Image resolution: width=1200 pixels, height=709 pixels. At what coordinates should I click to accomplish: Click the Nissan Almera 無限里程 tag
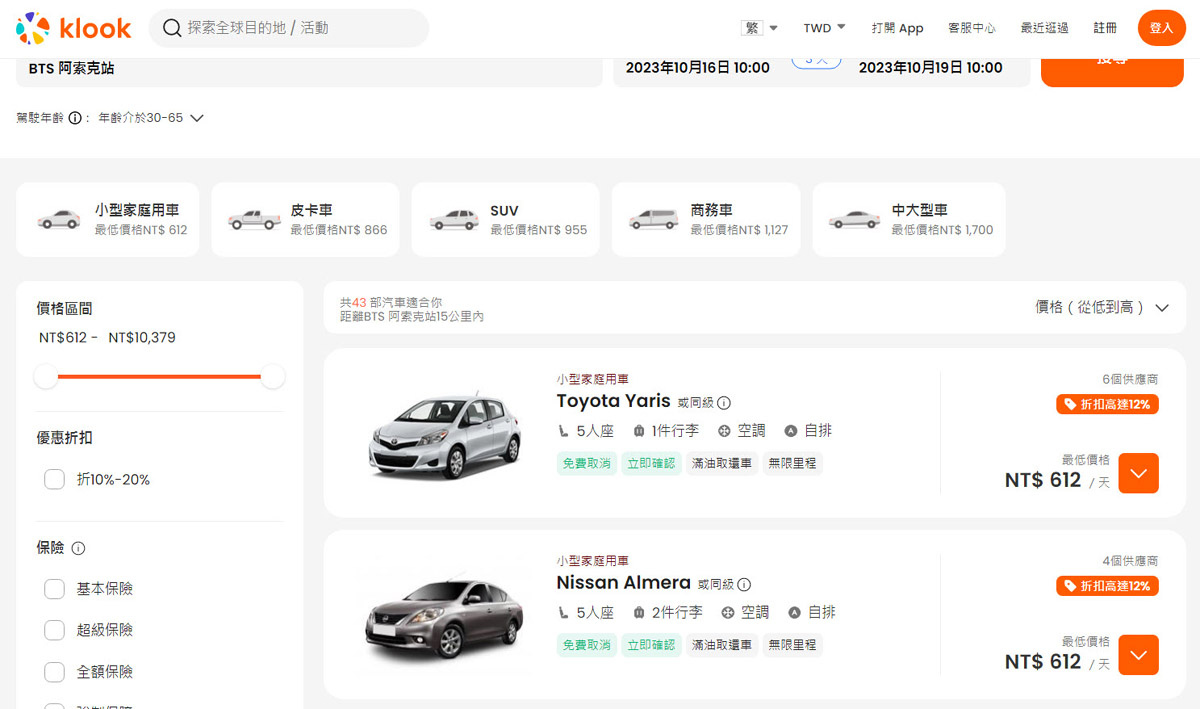793,645
